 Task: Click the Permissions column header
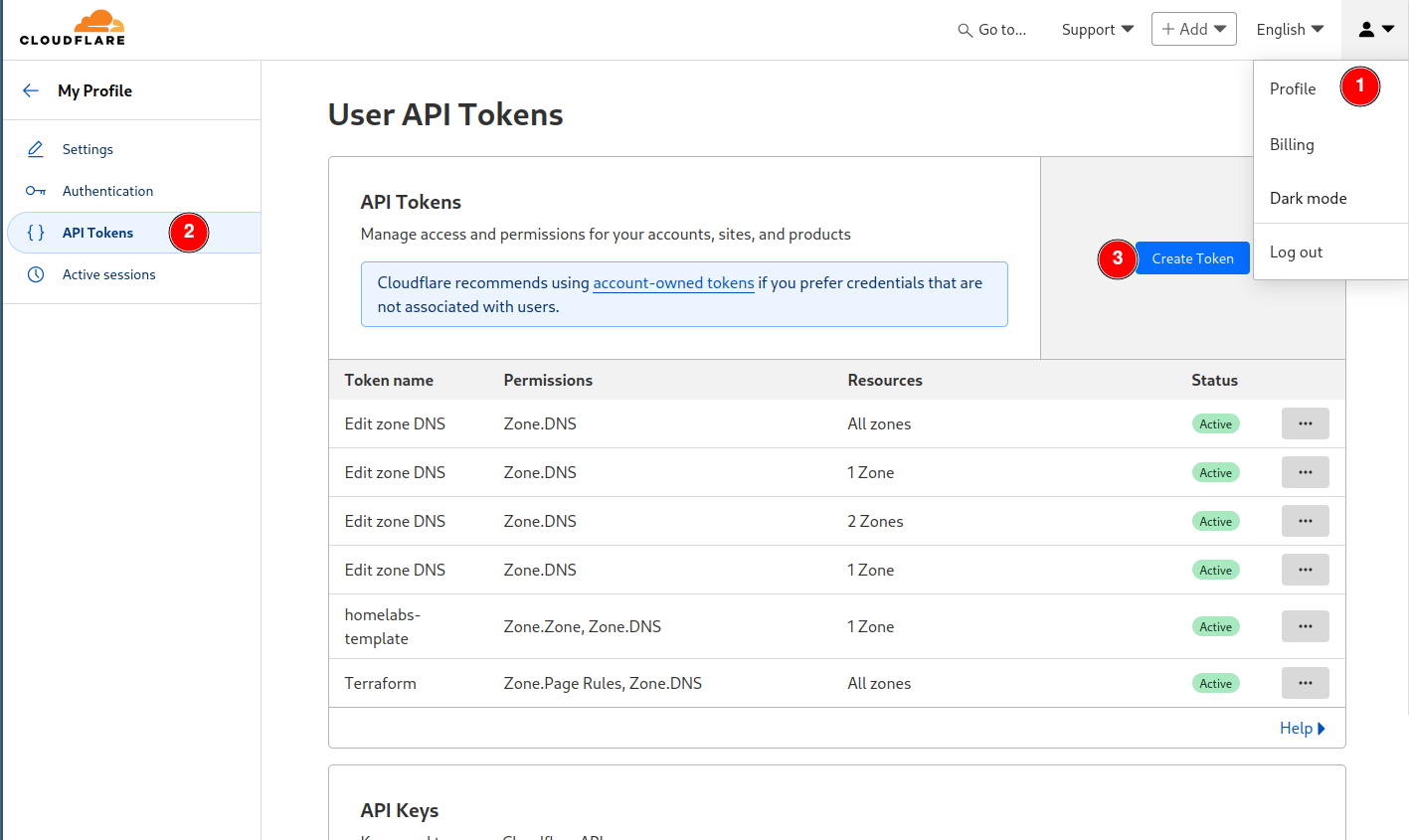tap(548, 380)
